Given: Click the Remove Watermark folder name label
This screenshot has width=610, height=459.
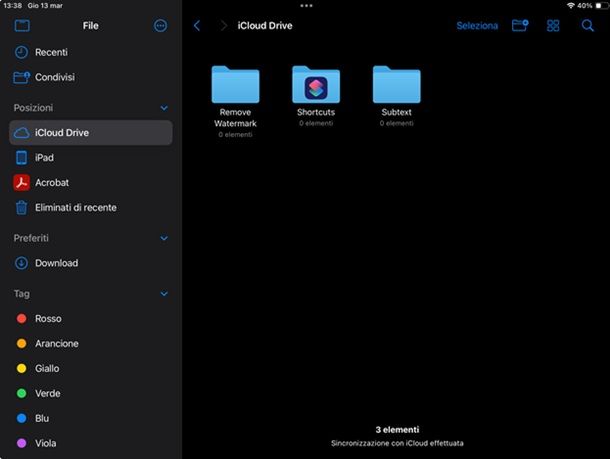Looking at the screenshot, I should [x=235, y=117].
